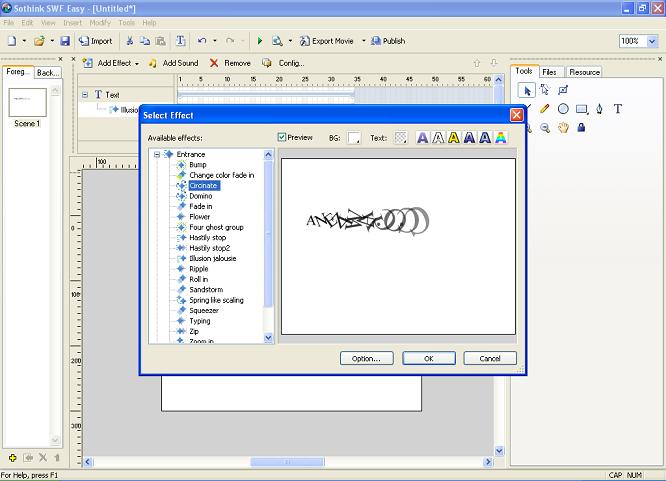Click the effects list scroll up arrow
The width and height of the screenshot is (666, 481).
point(268,154)
